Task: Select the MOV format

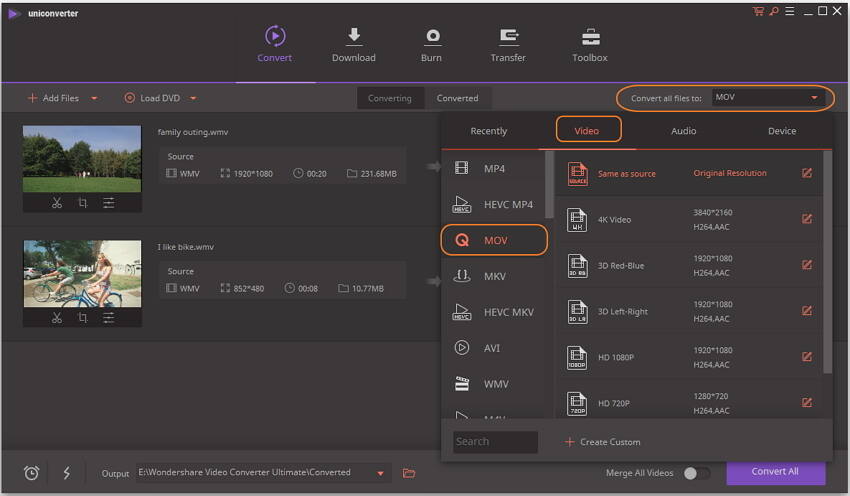Action: pos(493,240)
